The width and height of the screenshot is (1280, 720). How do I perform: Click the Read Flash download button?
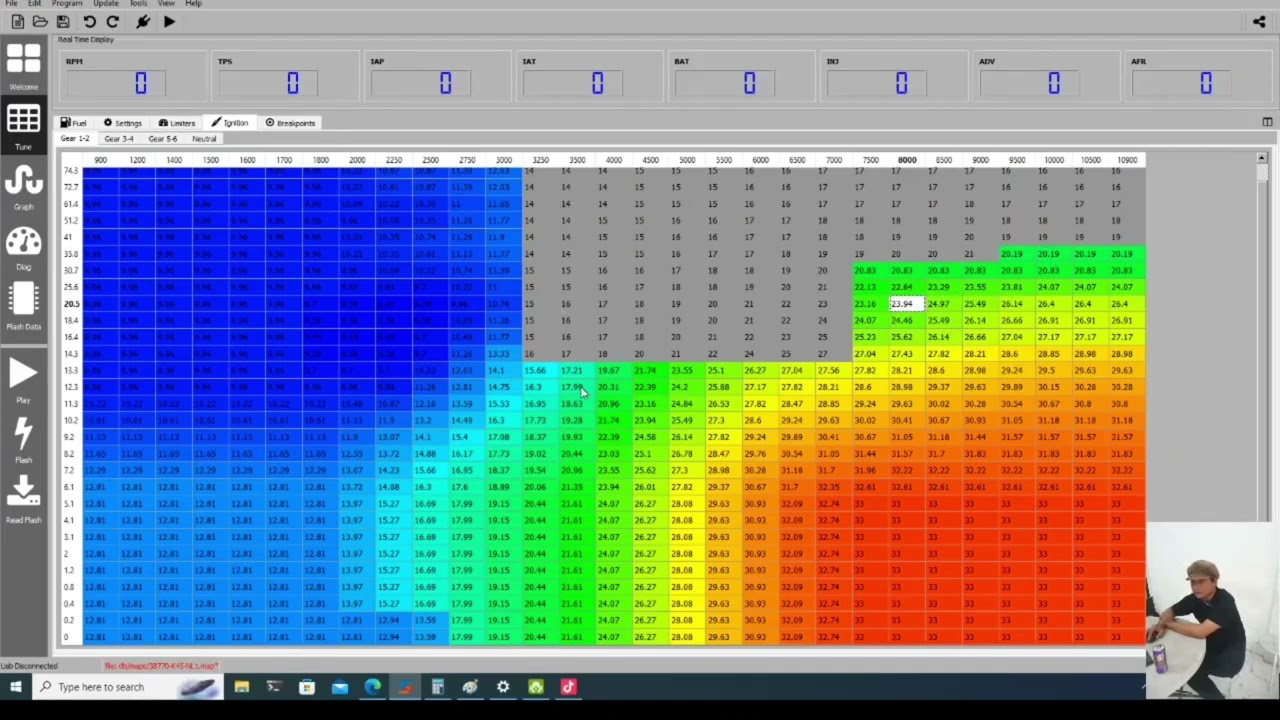click(23, 500)
